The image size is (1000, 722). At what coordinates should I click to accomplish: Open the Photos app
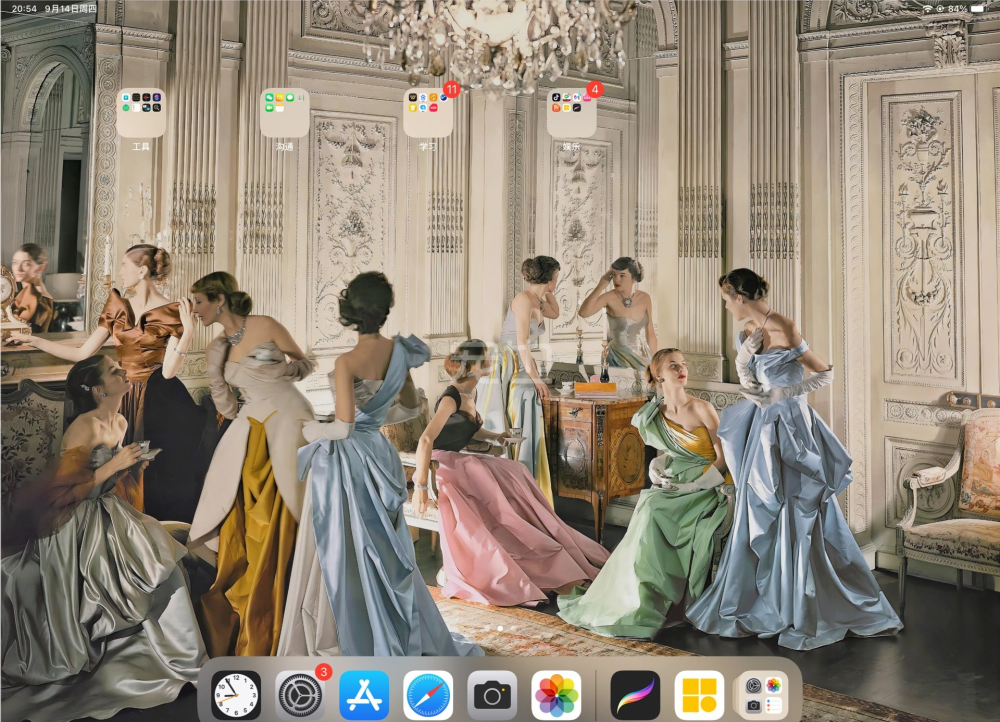click(x=556, y=695)
